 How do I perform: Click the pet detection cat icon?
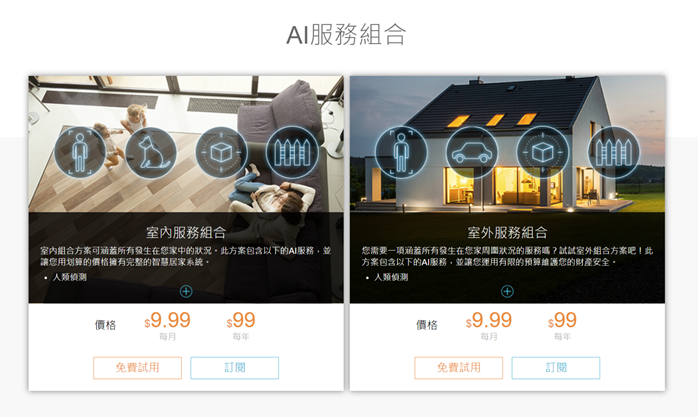point(151,152)
